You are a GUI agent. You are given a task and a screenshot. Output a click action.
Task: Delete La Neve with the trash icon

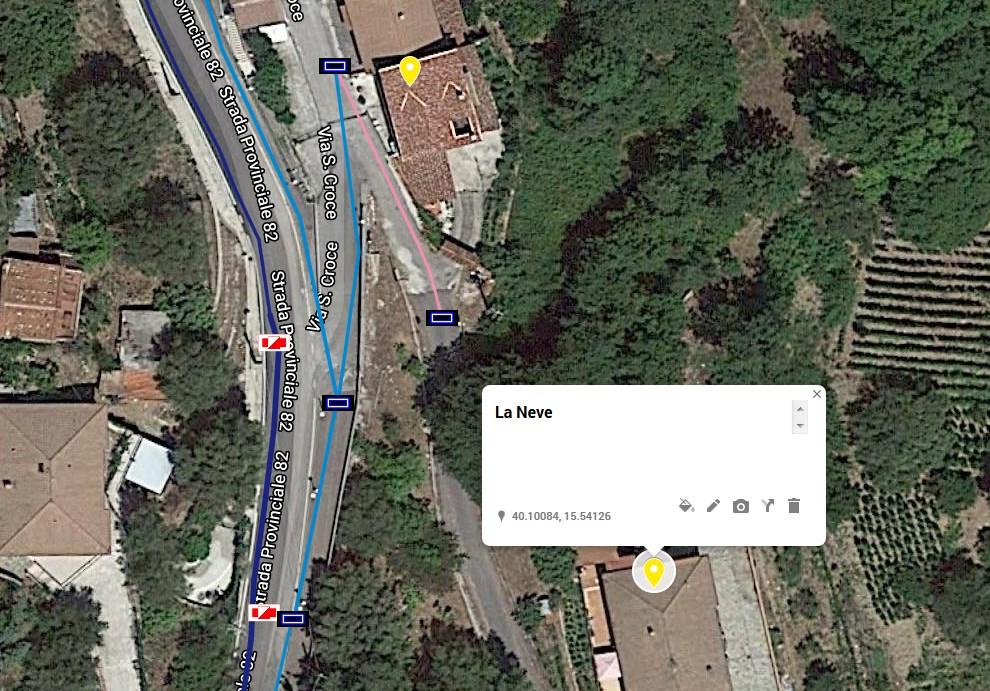(794, 505)
